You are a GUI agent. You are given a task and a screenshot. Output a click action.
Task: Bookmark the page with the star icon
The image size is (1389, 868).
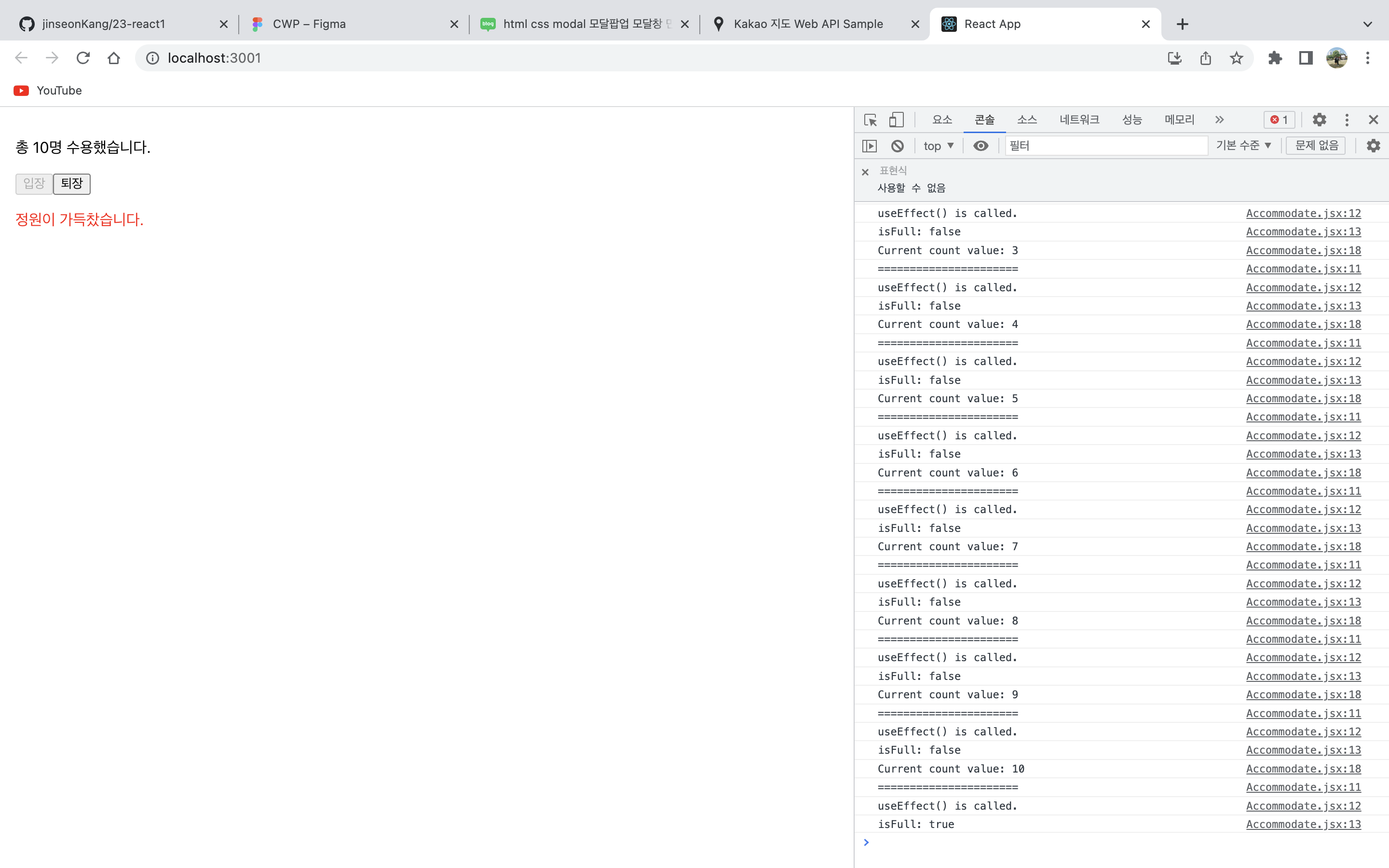[x=1236, y=57]
